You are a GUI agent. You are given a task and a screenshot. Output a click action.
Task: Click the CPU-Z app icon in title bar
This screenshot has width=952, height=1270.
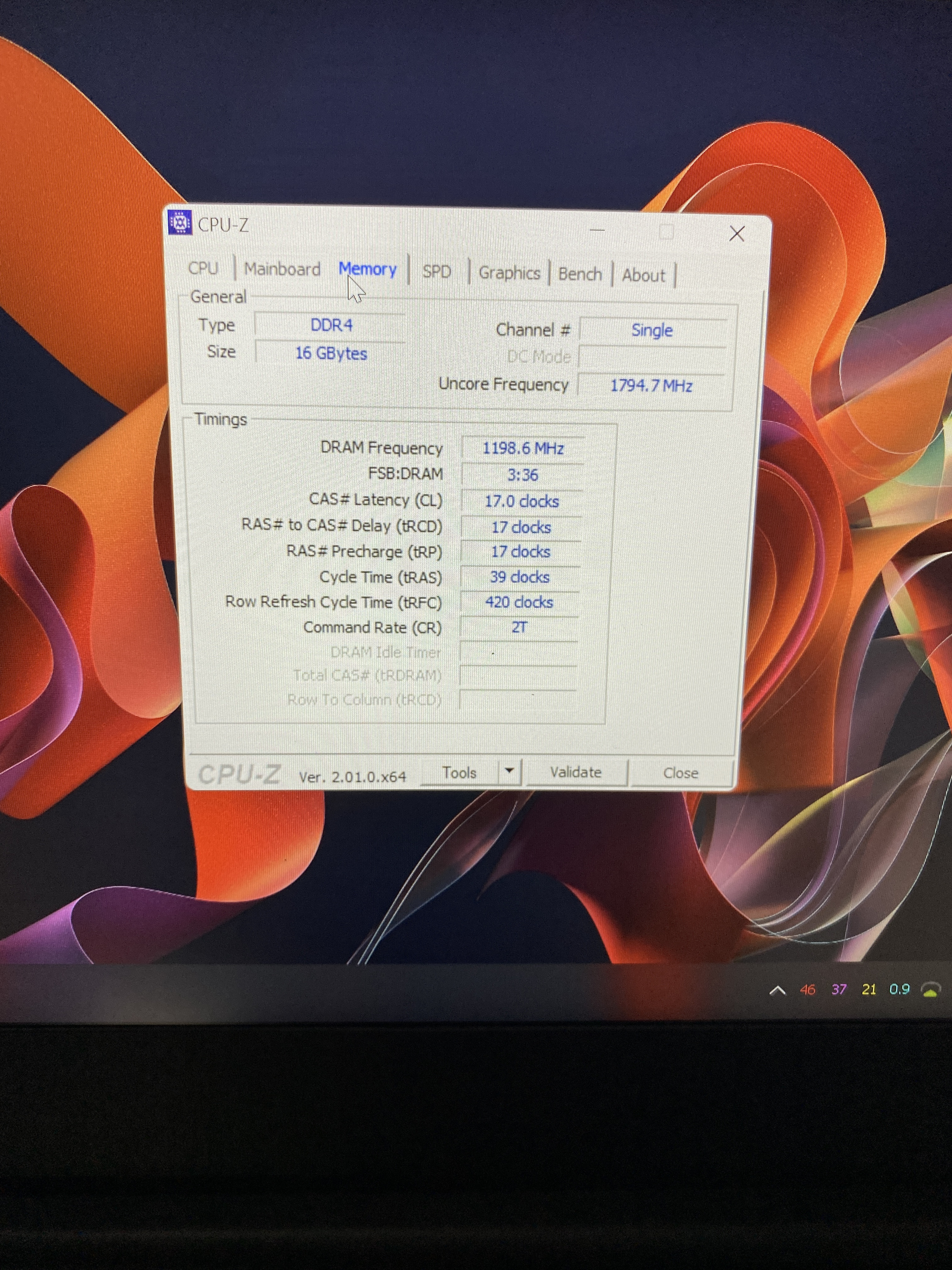click(180, 223)
